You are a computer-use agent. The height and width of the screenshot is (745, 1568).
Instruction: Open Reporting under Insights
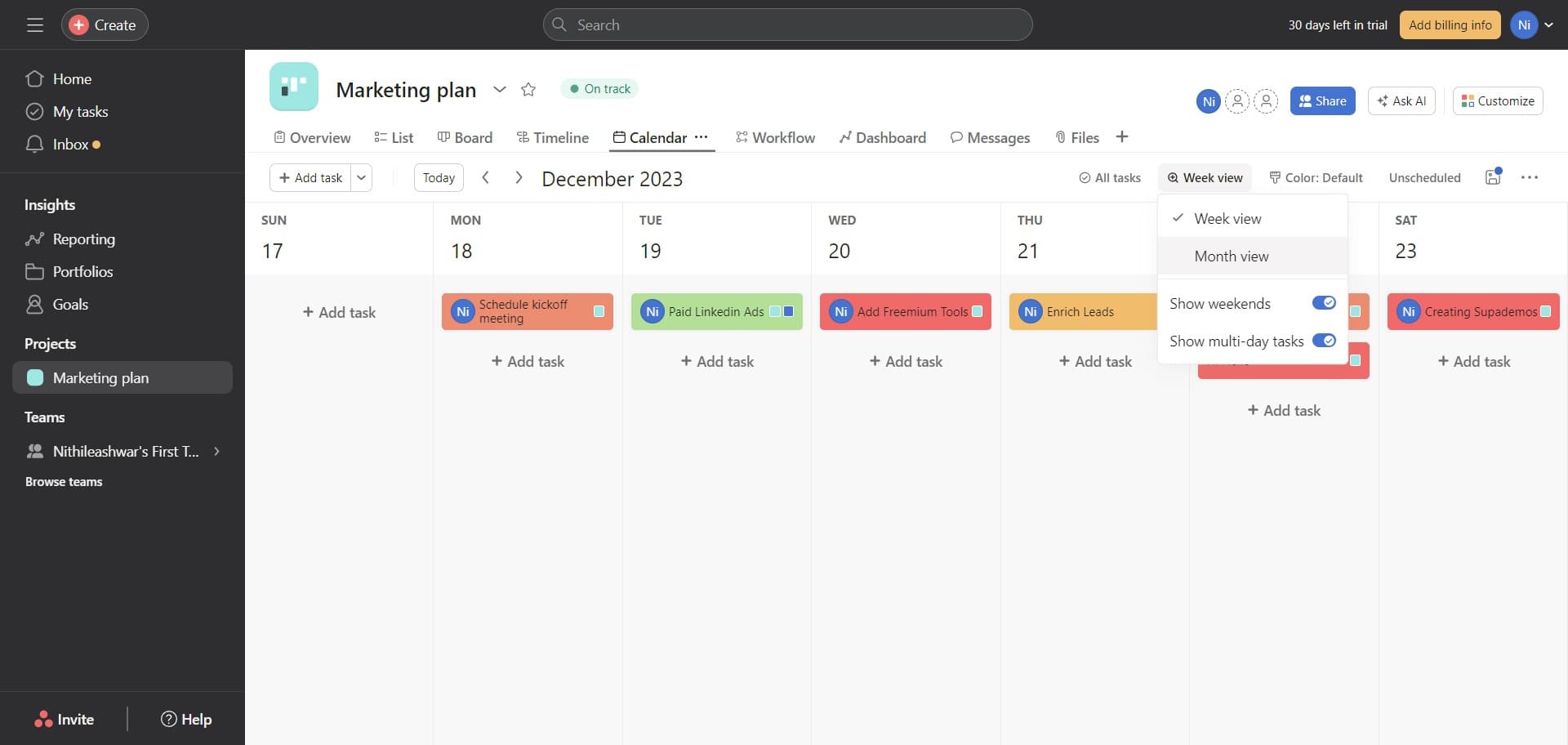(x=84, y=239)
